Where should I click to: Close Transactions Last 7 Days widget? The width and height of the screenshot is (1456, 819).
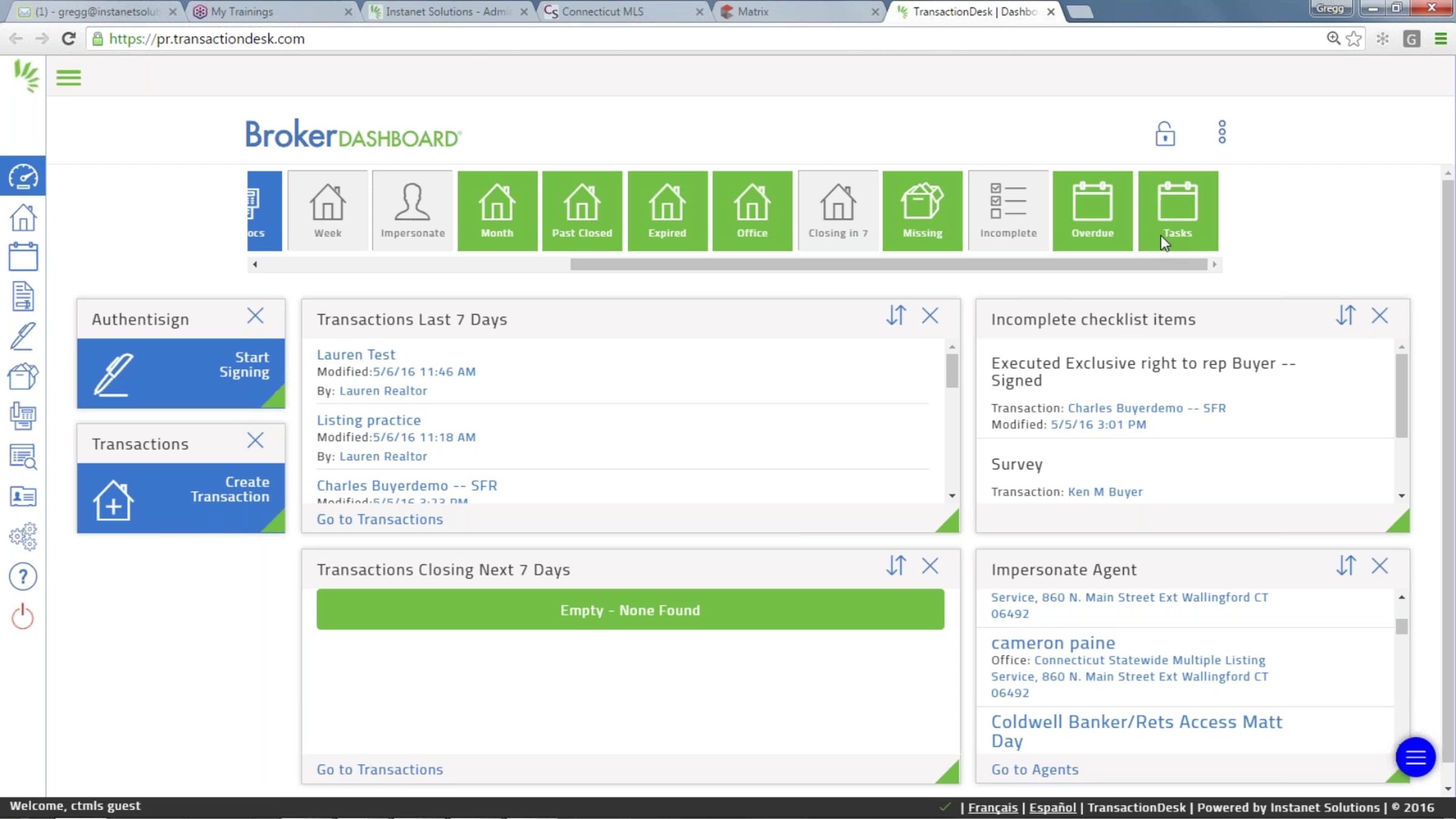(930, 315)
